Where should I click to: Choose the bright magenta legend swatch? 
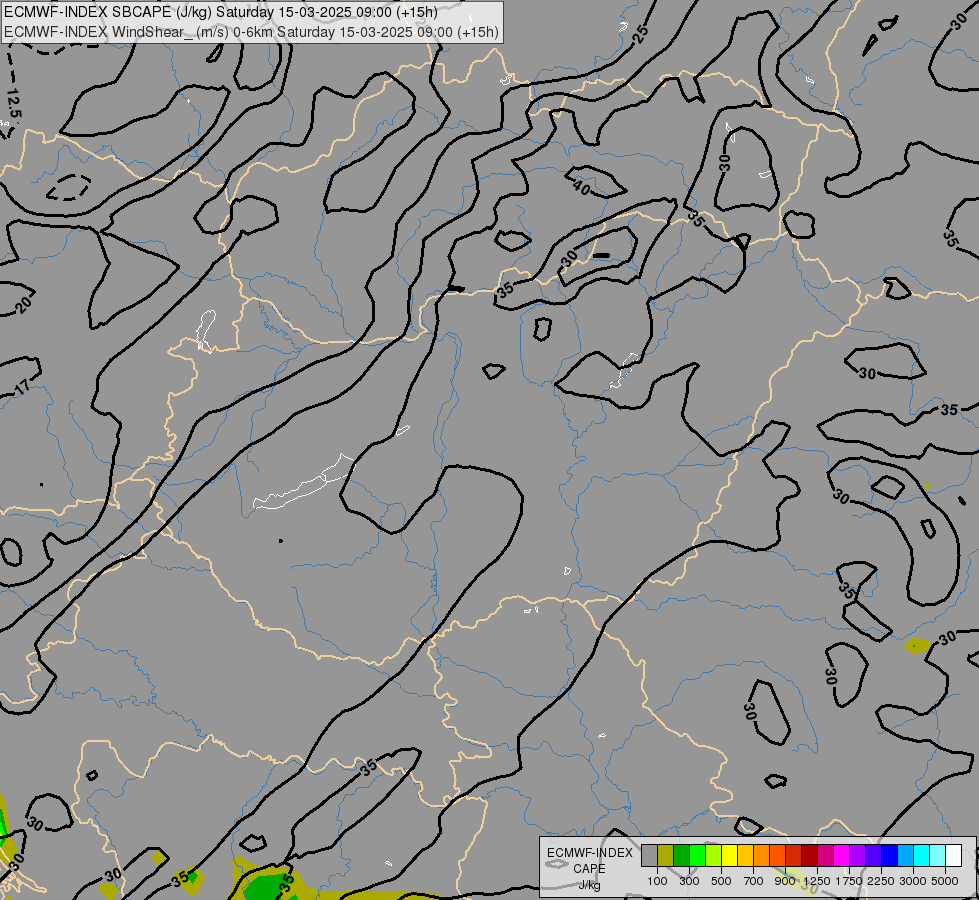tap(842, 855)
